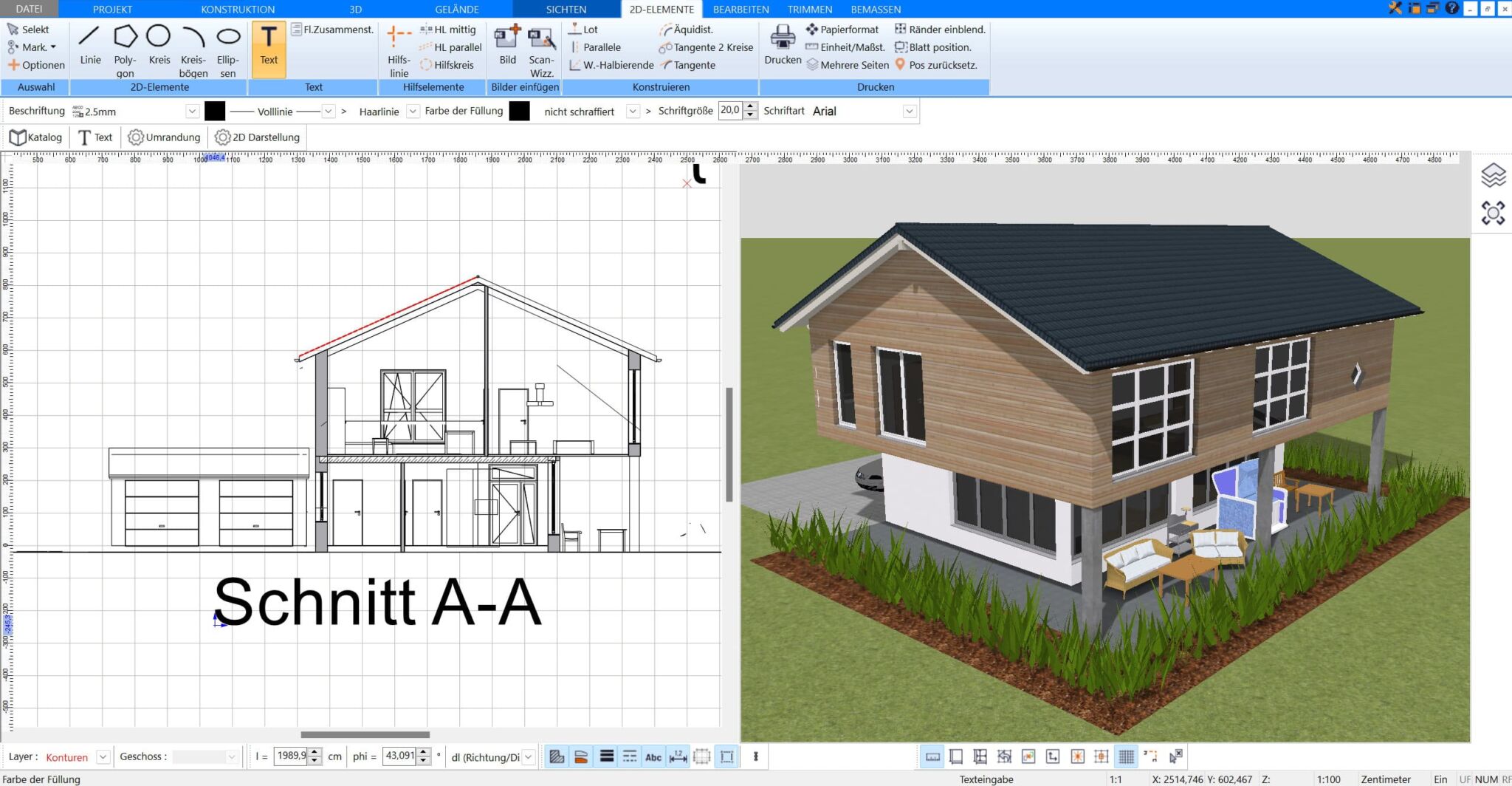Open the Katalog panel

coord(37,137)
